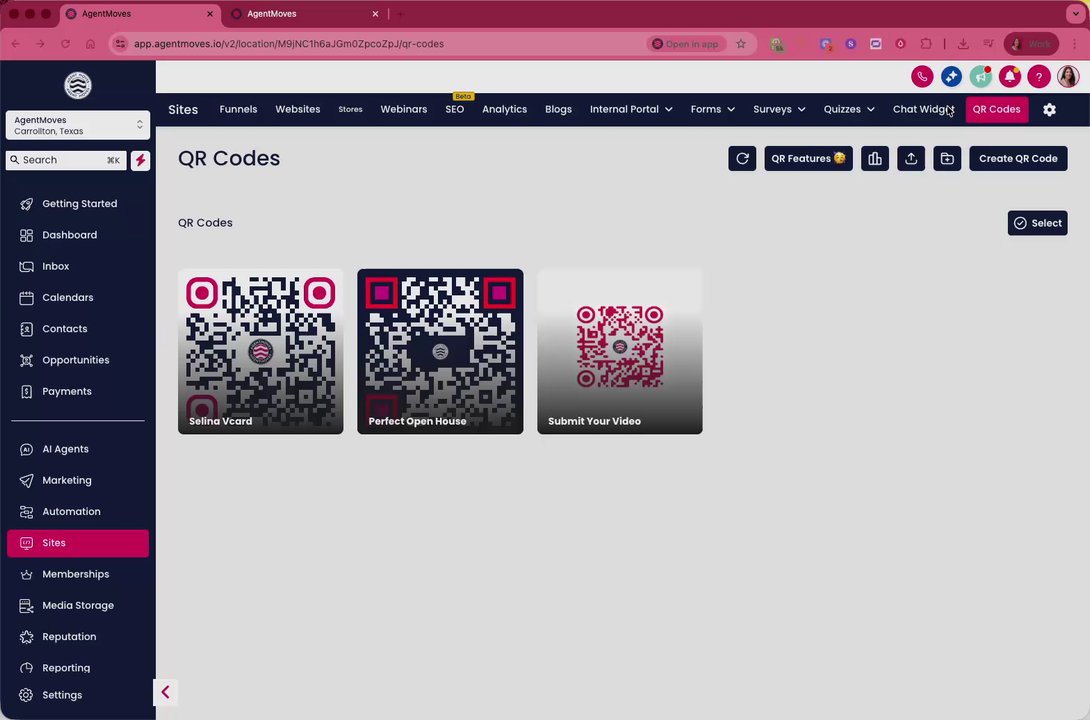Click the browser address bar URL
Image resolution: width=1090 pixels, height=720 pixels.
pos(288,44)
